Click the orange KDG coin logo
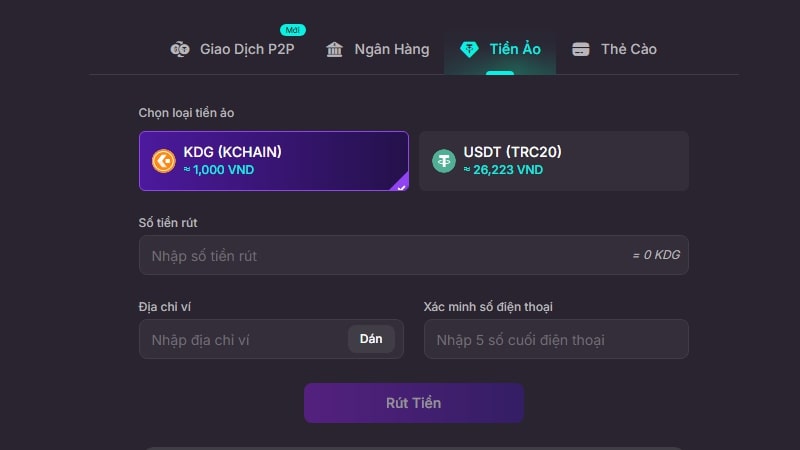The width and height of the screenshot is (800, 450). click(x=164, y=160)
